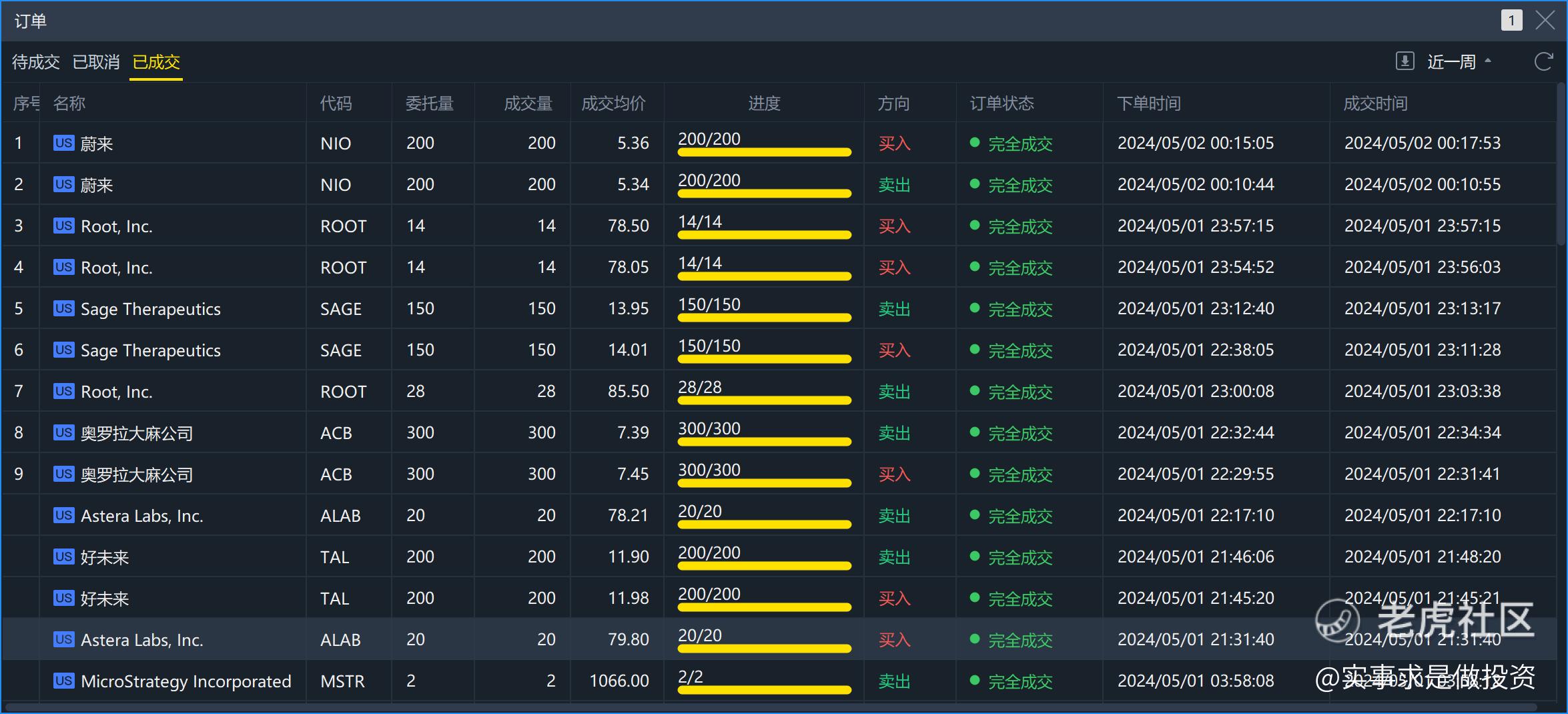Click the US badge on row 8 奥罗拉大麻公司
This screenshot has height=714, width=1568.
pos(64,432)
